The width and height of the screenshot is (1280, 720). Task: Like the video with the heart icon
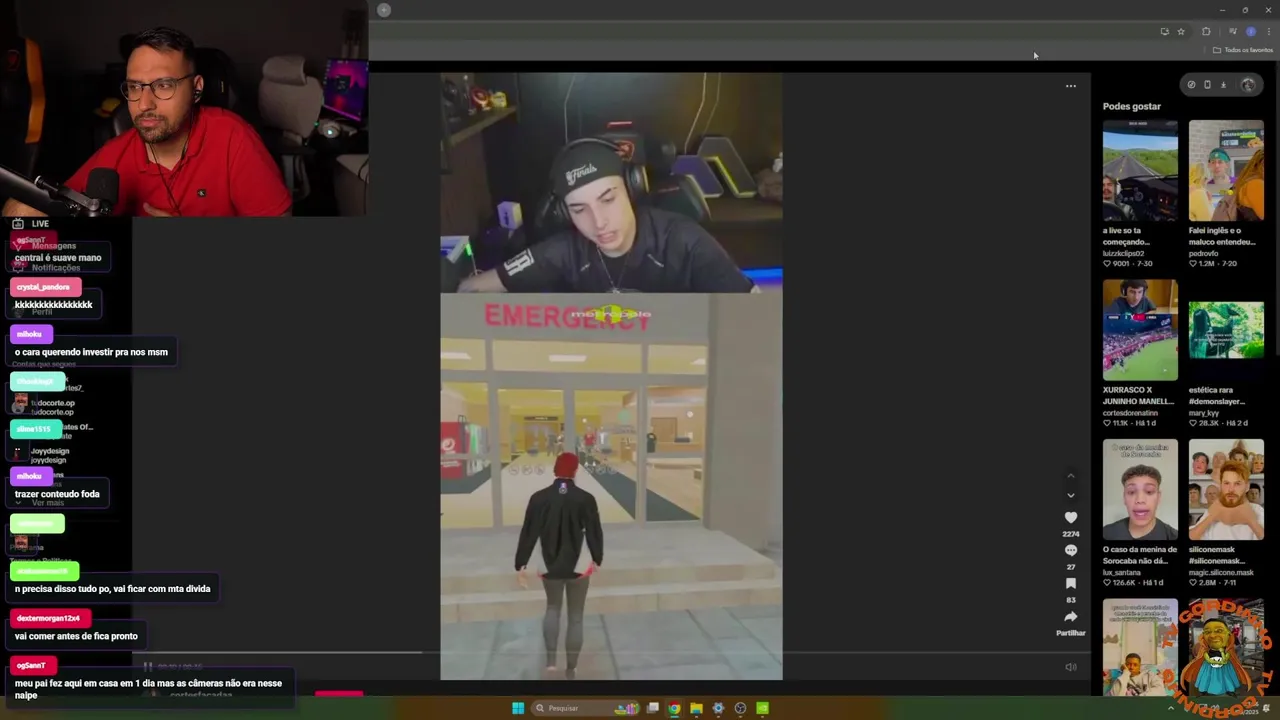click(x=1070, y=518)
